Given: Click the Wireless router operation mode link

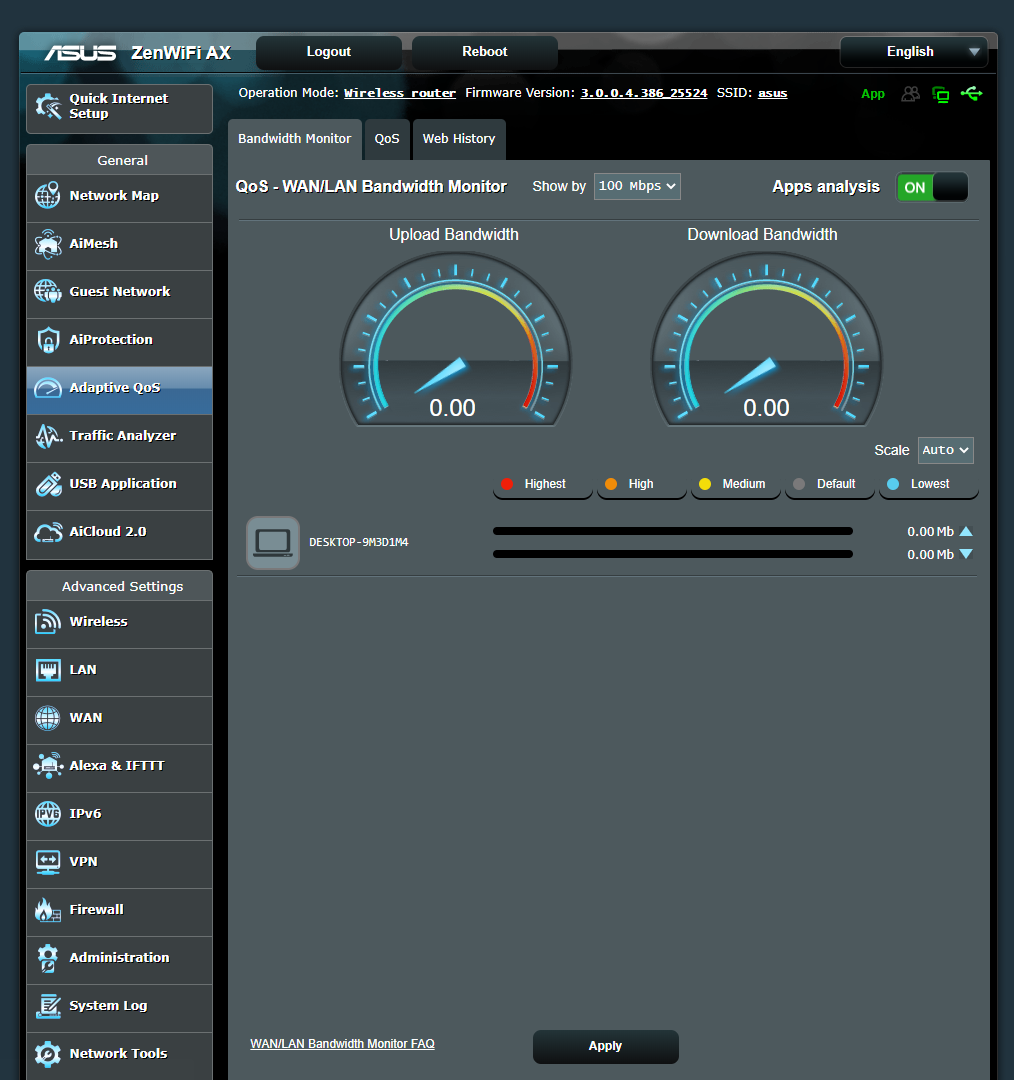Looking at the screenshot, I should tap(400, 93).
